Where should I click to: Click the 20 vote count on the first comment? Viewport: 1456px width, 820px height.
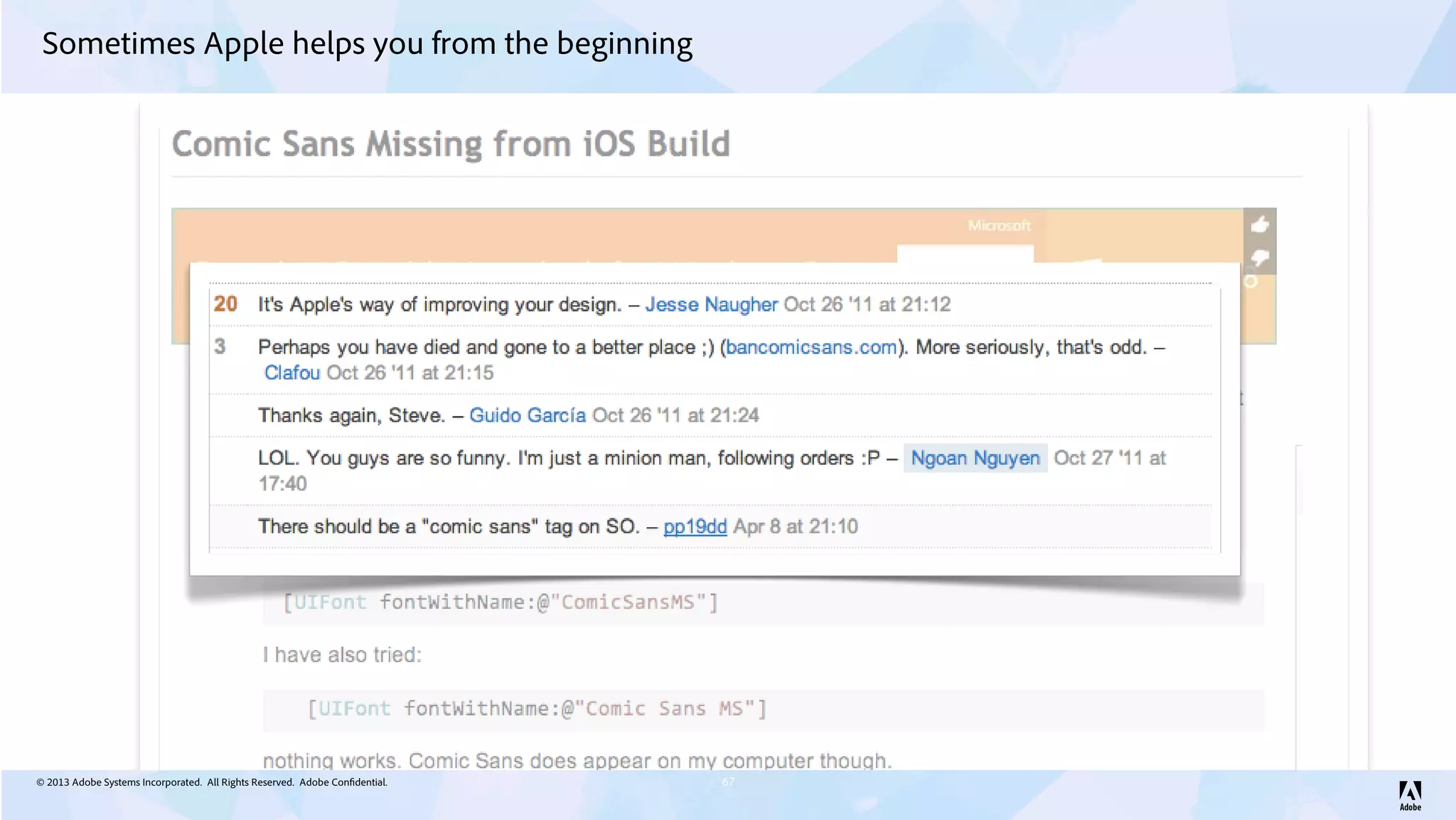coord(225,304)
